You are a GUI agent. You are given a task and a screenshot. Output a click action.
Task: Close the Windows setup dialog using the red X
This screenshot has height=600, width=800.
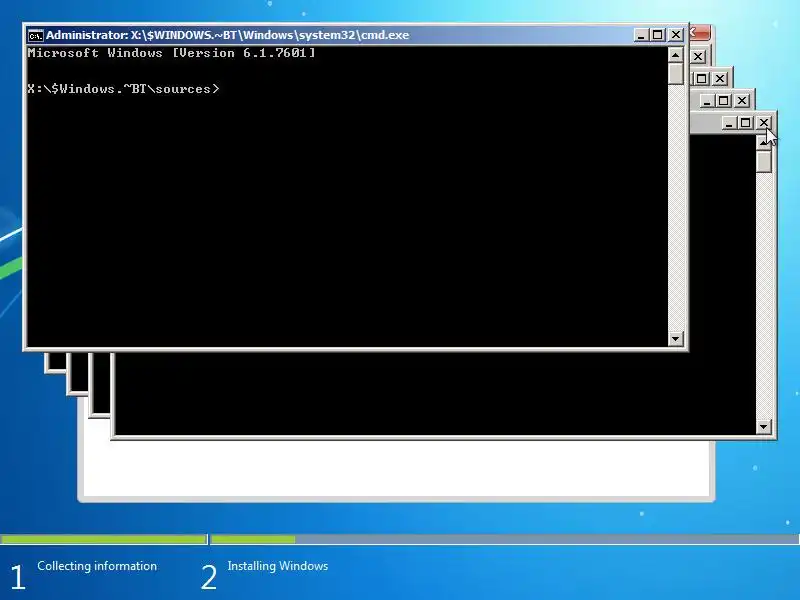point(700,33)
